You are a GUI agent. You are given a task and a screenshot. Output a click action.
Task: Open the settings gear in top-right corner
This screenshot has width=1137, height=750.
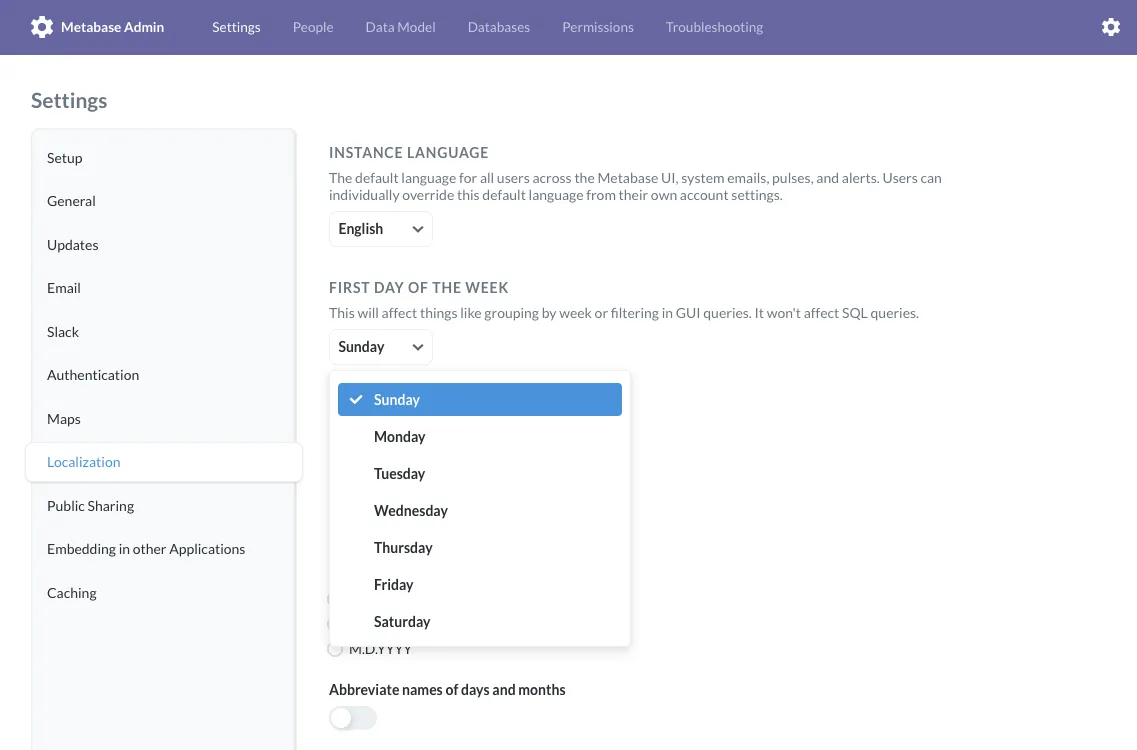click(1110, 27)
